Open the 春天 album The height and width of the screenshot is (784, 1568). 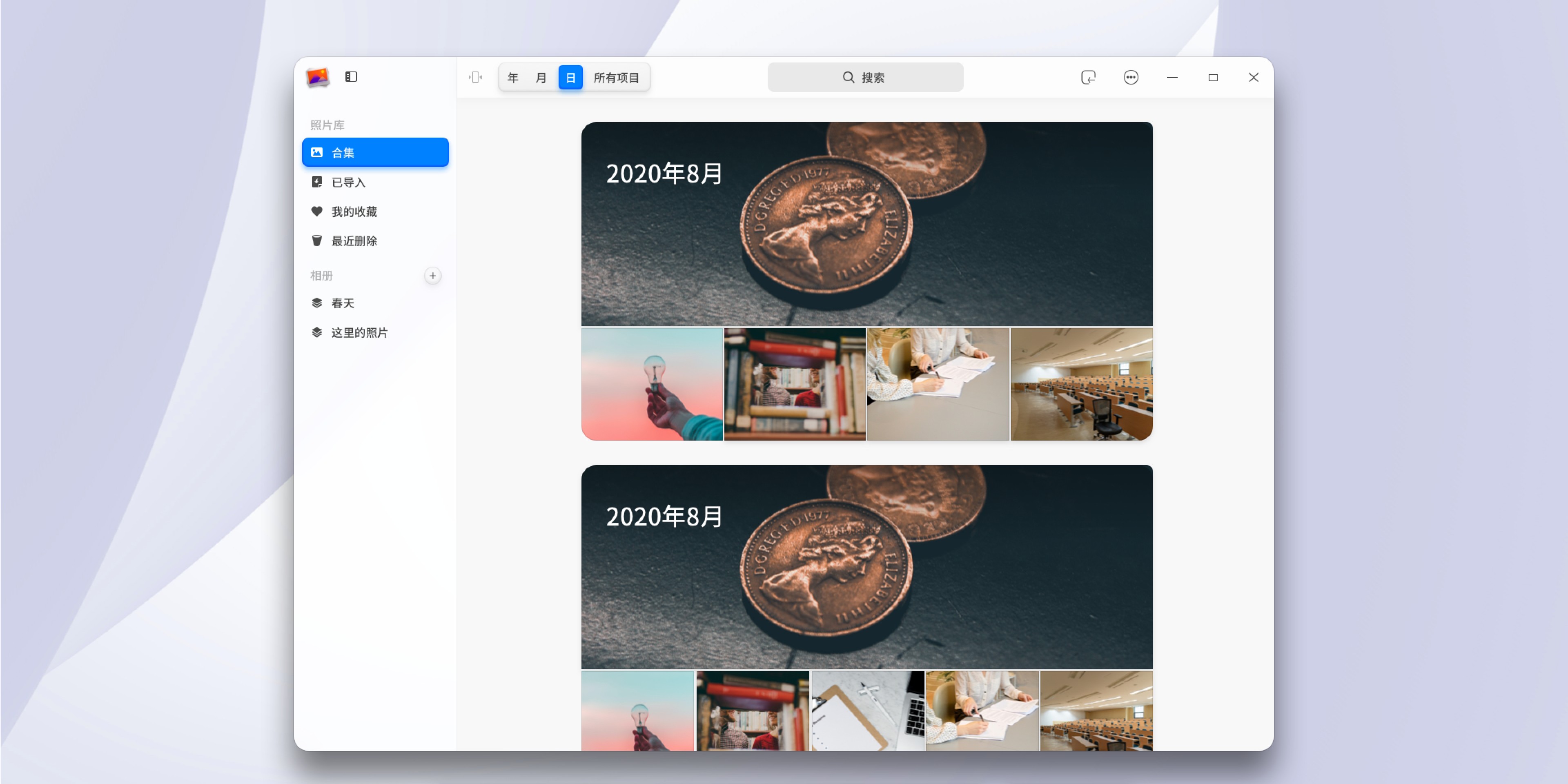[376, 303]
